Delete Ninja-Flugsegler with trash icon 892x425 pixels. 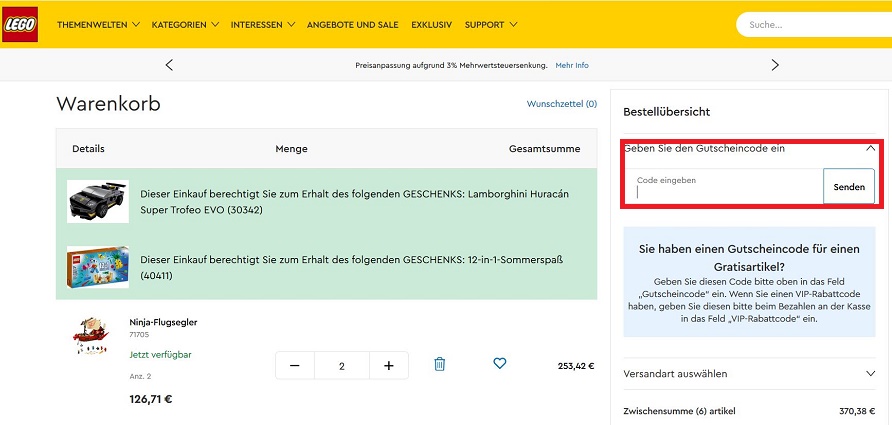point(440,364)
